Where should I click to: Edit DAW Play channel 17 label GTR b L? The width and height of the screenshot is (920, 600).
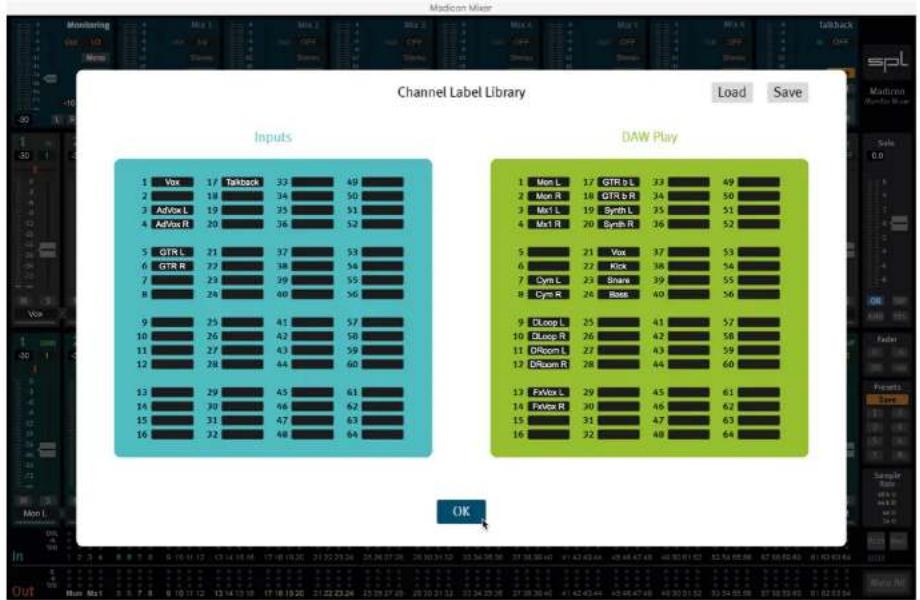[618, 182]
